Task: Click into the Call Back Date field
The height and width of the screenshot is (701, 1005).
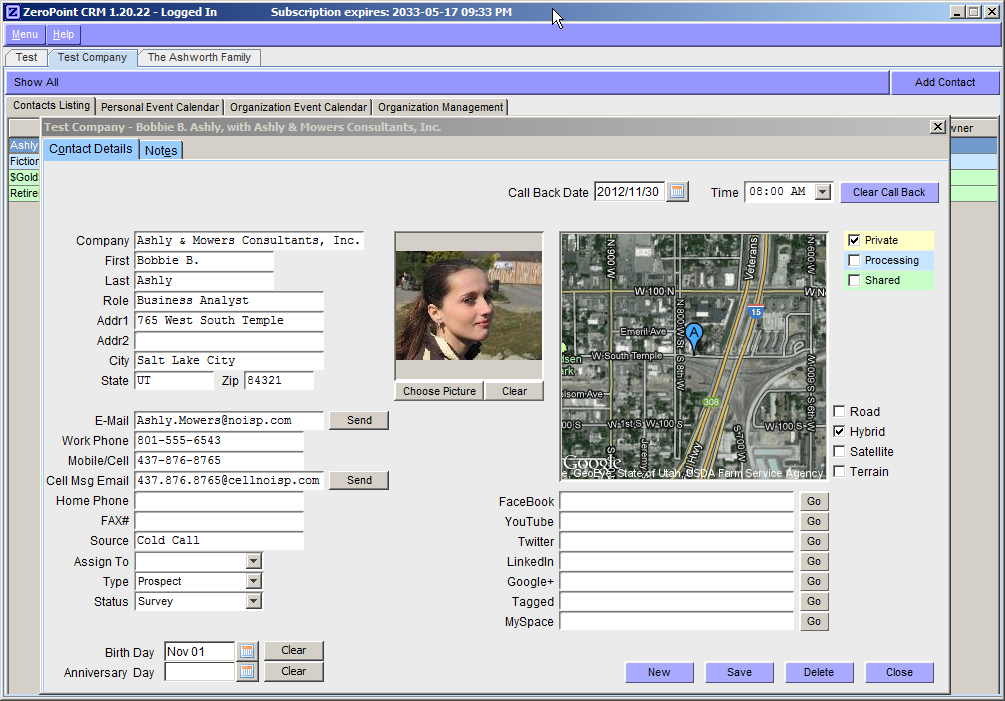Action: pyautogui.click(x=629, y=192)
